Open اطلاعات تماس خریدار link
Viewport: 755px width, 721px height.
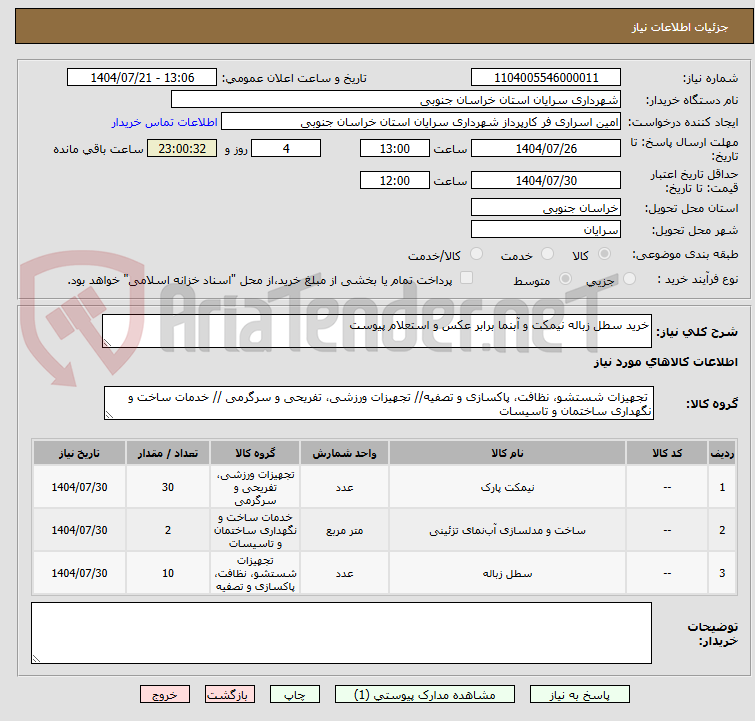click(x=165, y=122)
